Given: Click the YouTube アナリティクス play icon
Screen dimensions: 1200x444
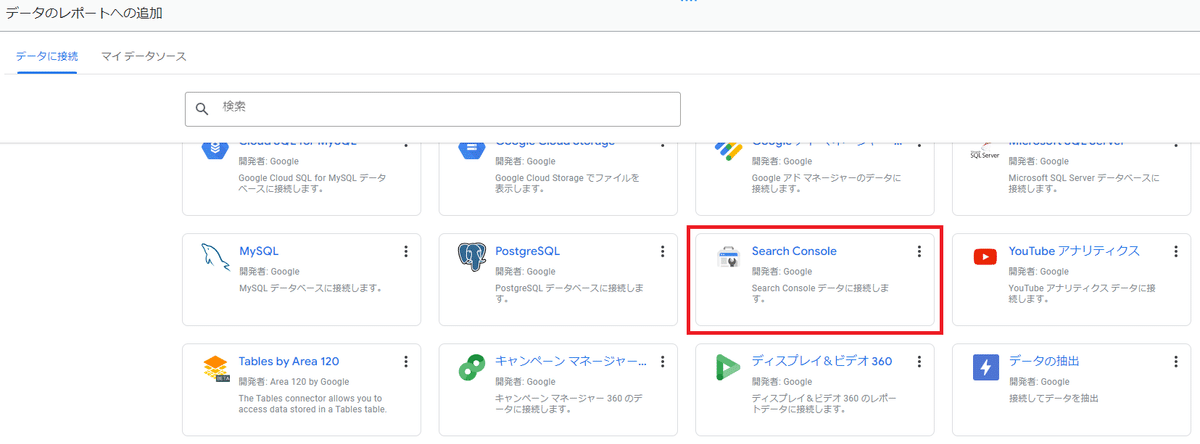Looking at the screenshot, I should pyautogui.click(x=985, y=258).
